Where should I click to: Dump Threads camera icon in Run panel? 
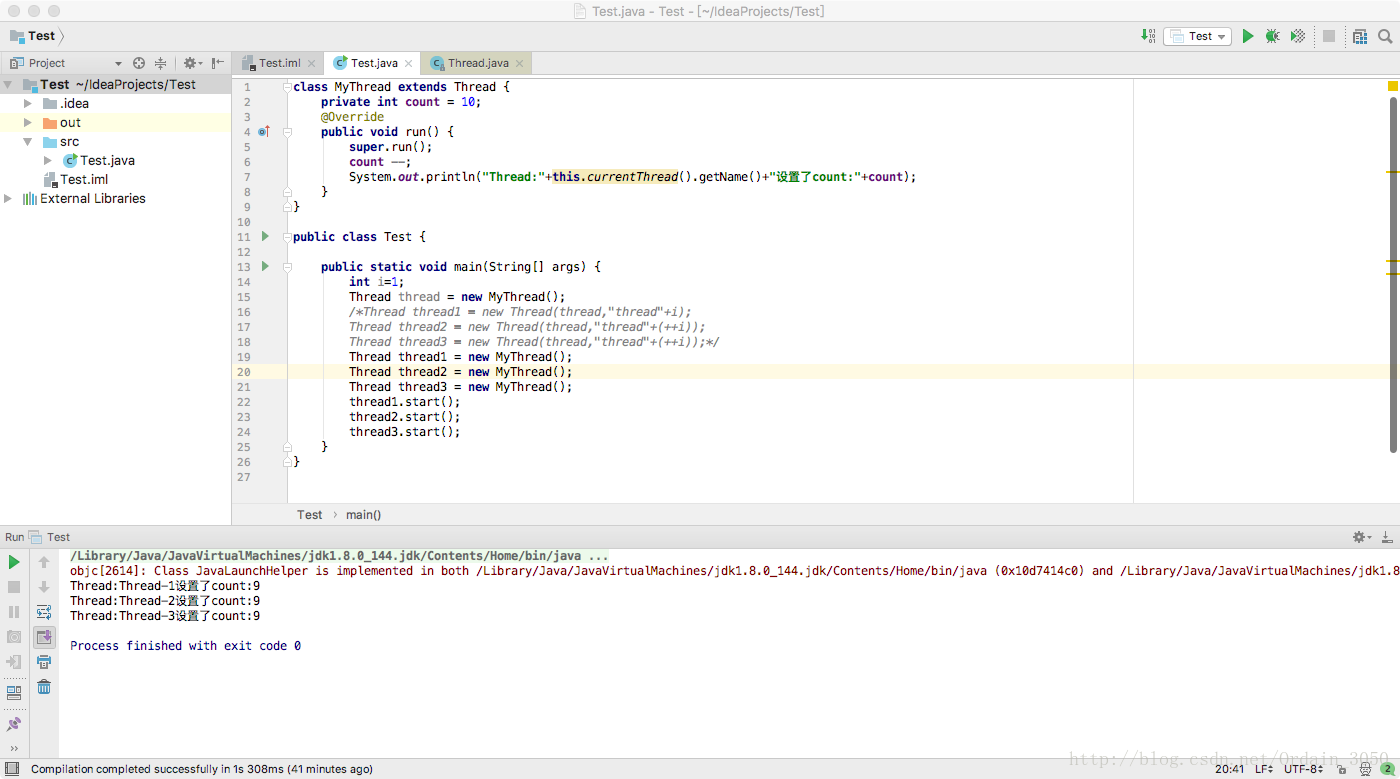coord(14,637)
